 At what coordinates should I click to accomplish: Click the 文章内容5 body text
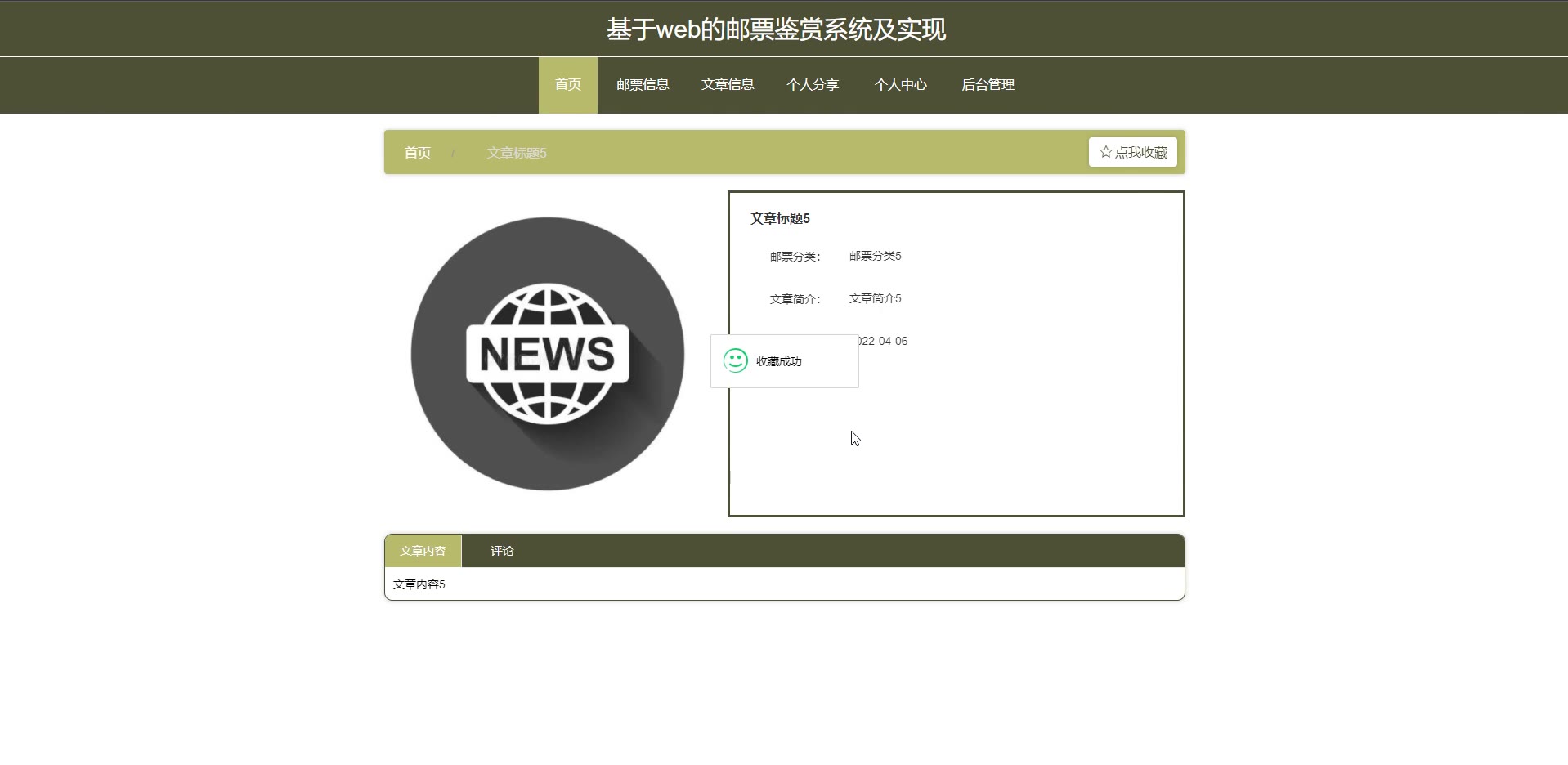tap(419, 584)
